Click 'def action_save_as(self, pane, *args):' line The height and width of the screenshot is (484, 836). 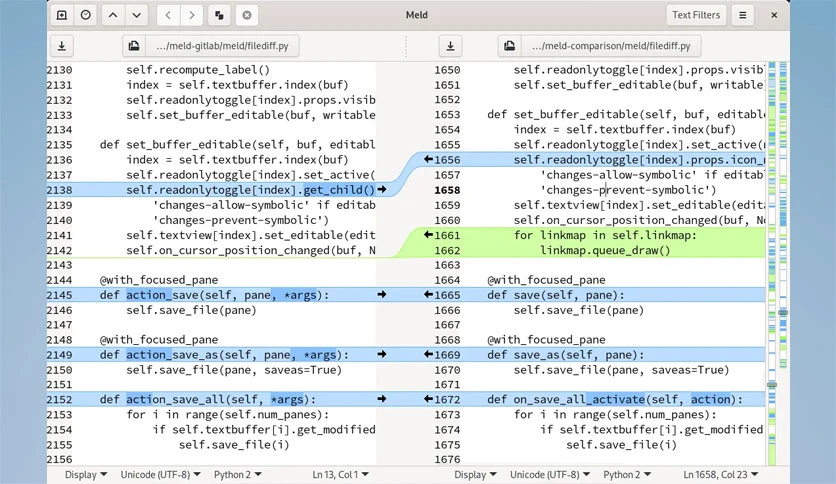tap(224, 354)
